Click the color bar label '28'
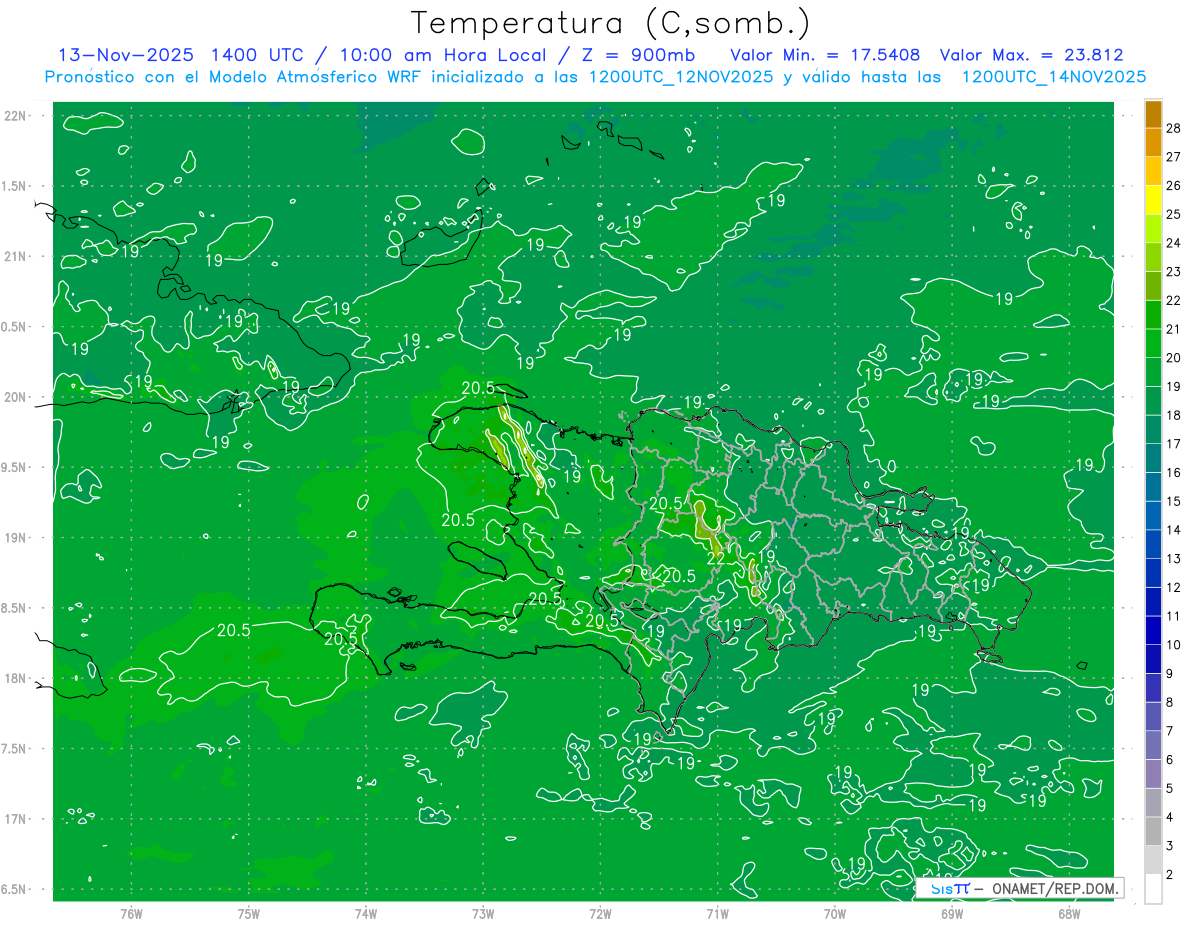Image resolution: width=1200 pixels, height=927 pixels. pyautogui.click(x=1174, y=128)
